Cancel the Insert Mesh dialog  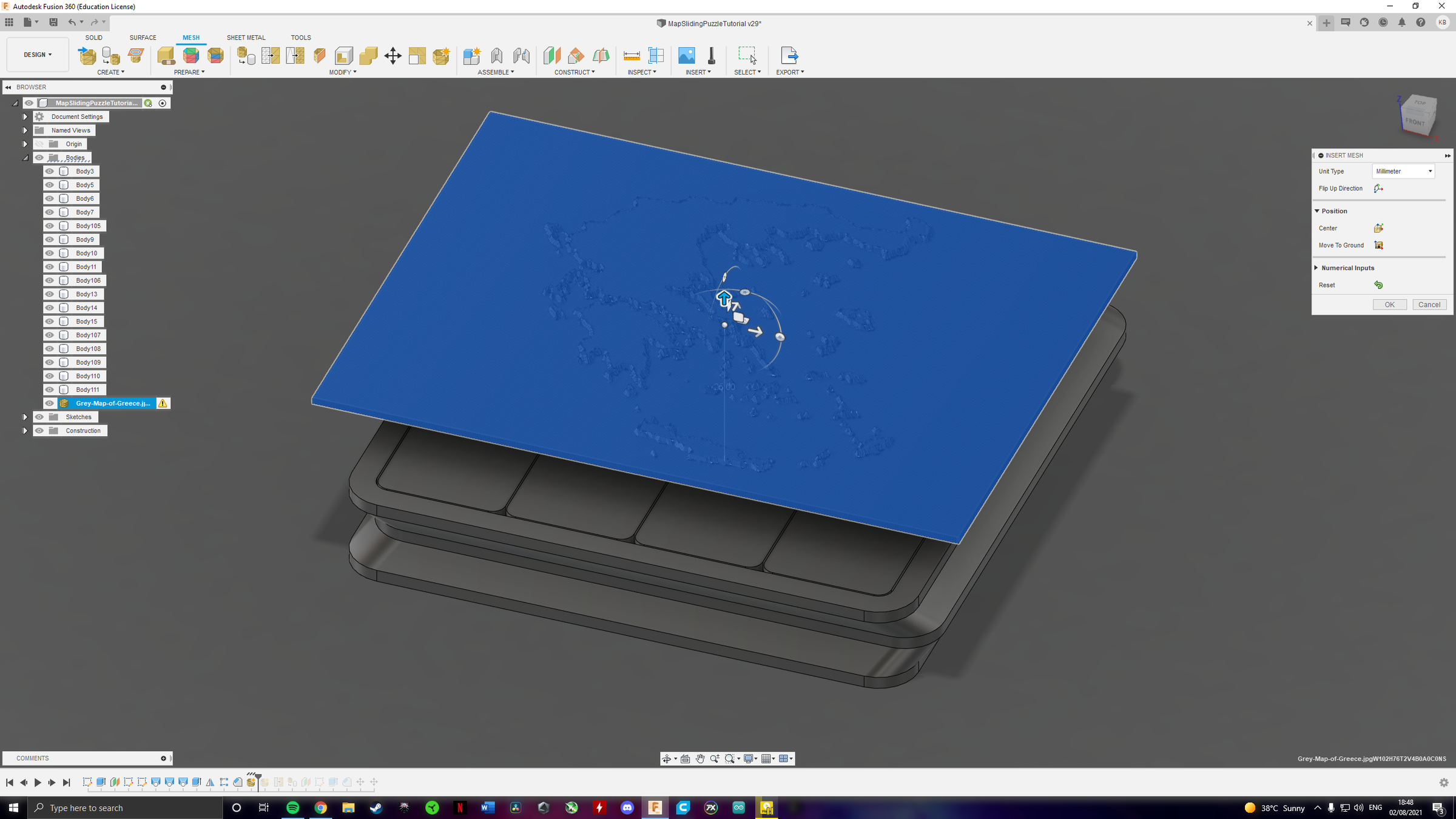1429,304
